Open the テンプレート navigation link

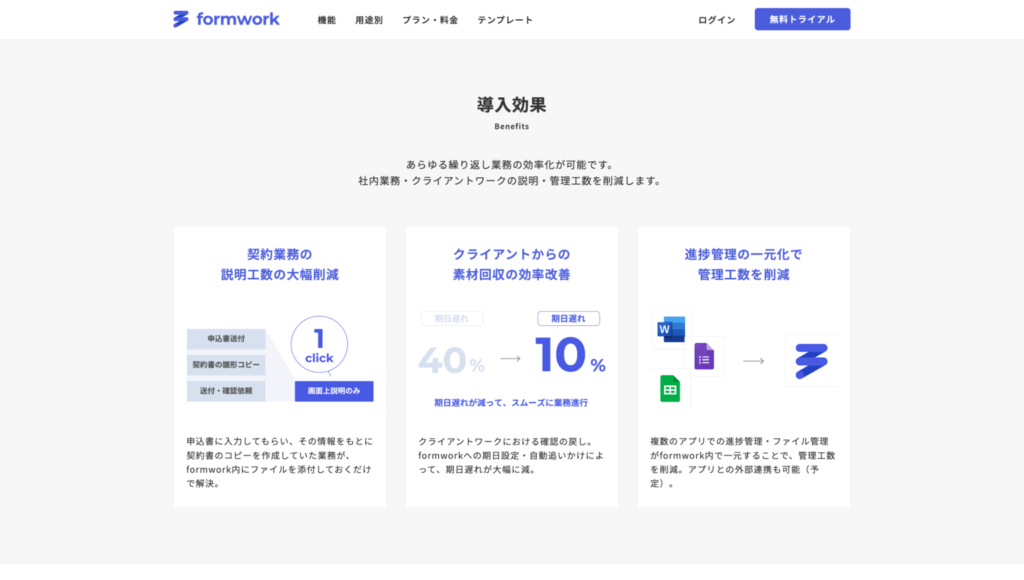coord(505,20)
